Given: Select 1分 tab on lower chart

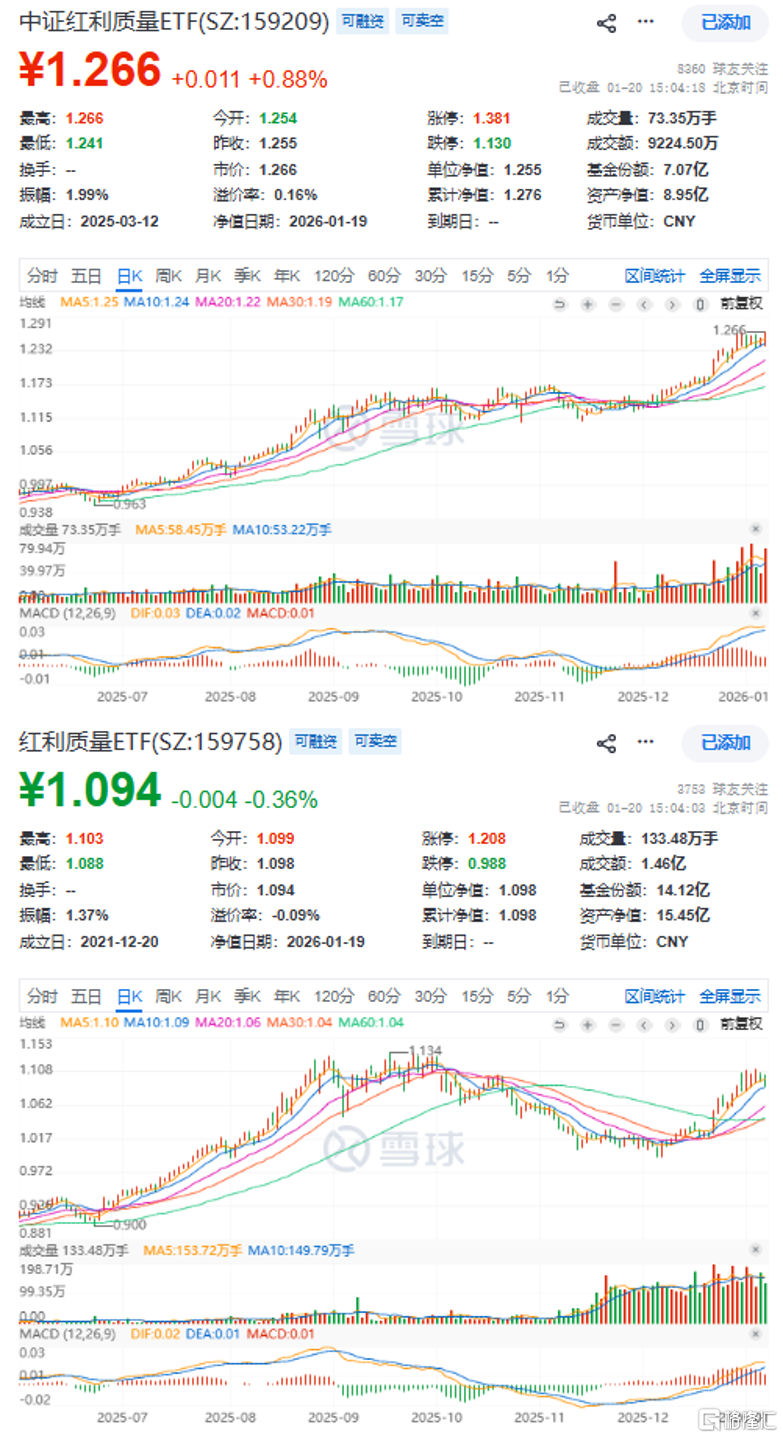Looking at the screenshot, I should pos(557,996).
